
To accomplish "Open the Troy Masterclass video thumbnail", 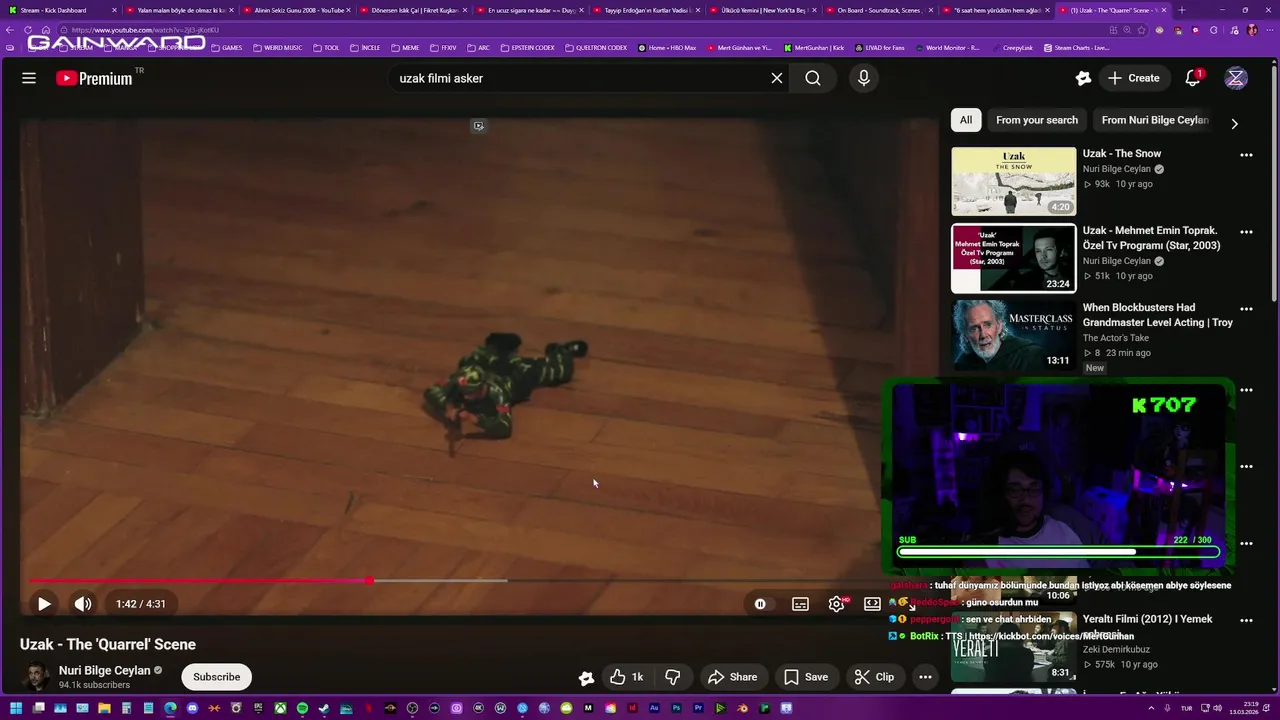I will click(x=1014, y=335).
